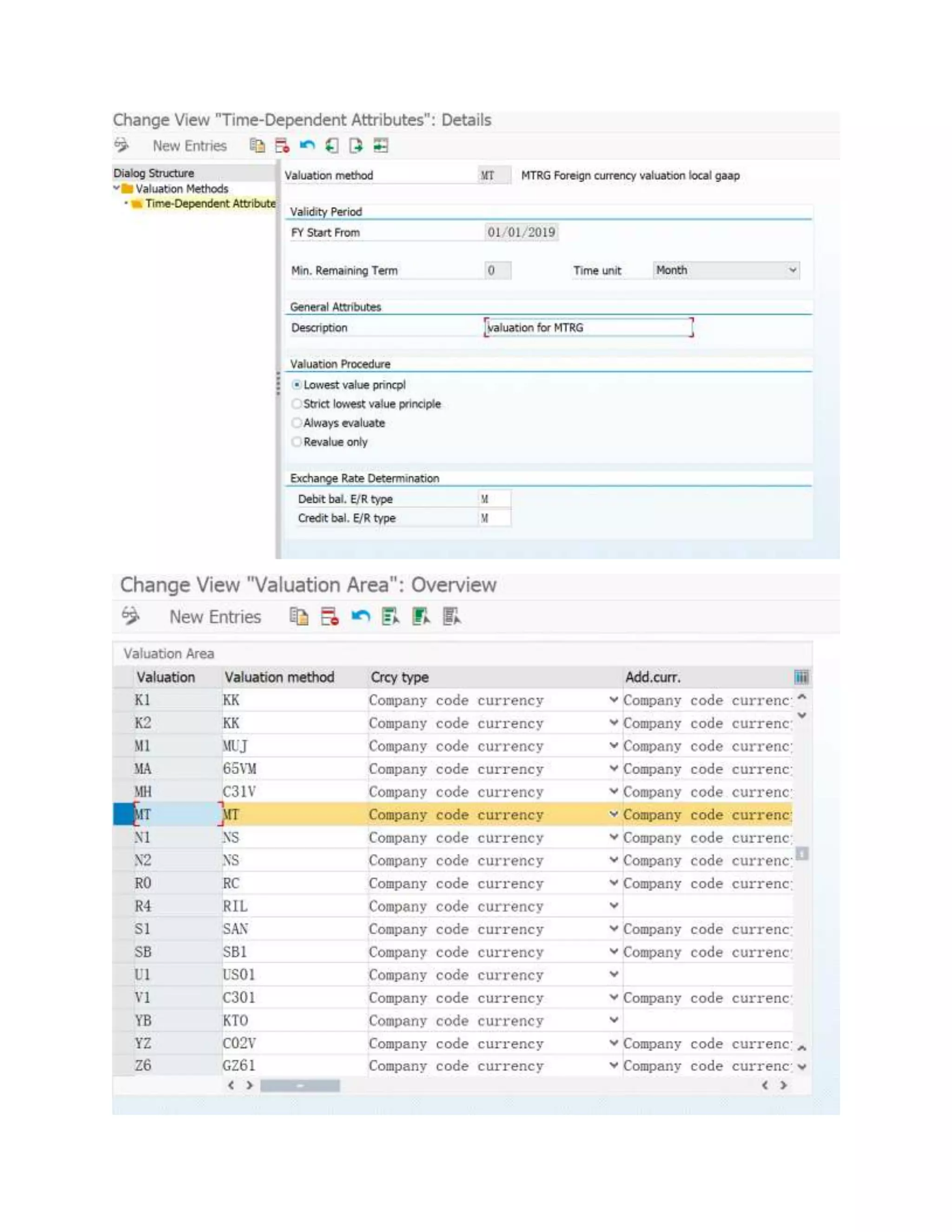Viewport: 952px width, 1232px height.
Task: Click Deselect All icon in Valuation Area toolbar
Action: (451, 616)
